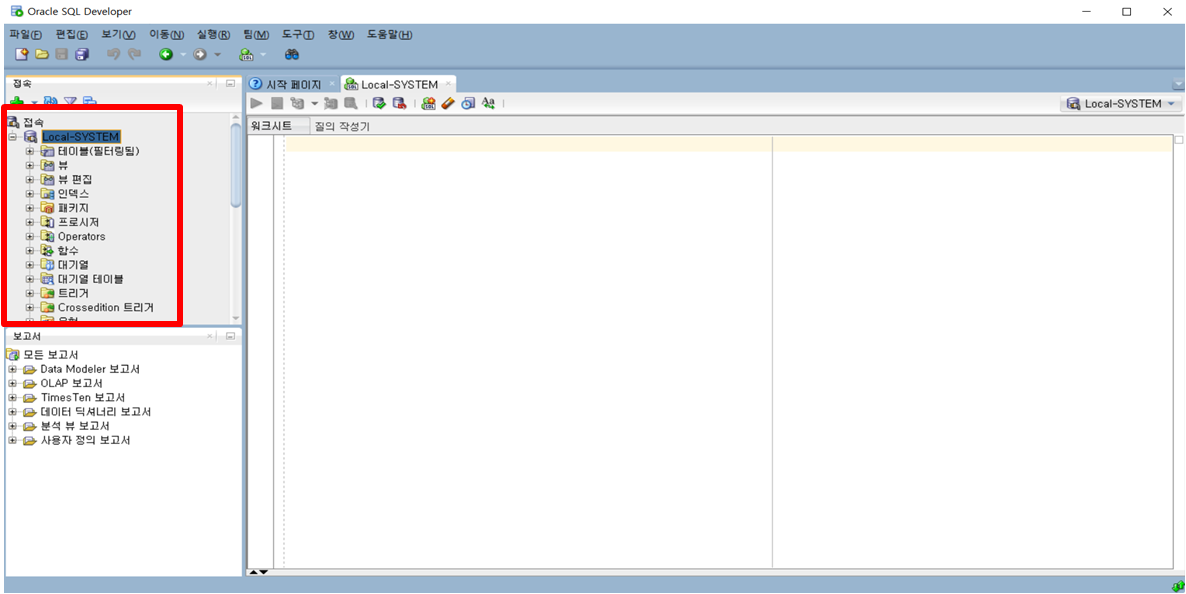Open the Explain Plan dropdown arrow
Viewport: 1186px width, 594px height.
[x=314, y=103]
